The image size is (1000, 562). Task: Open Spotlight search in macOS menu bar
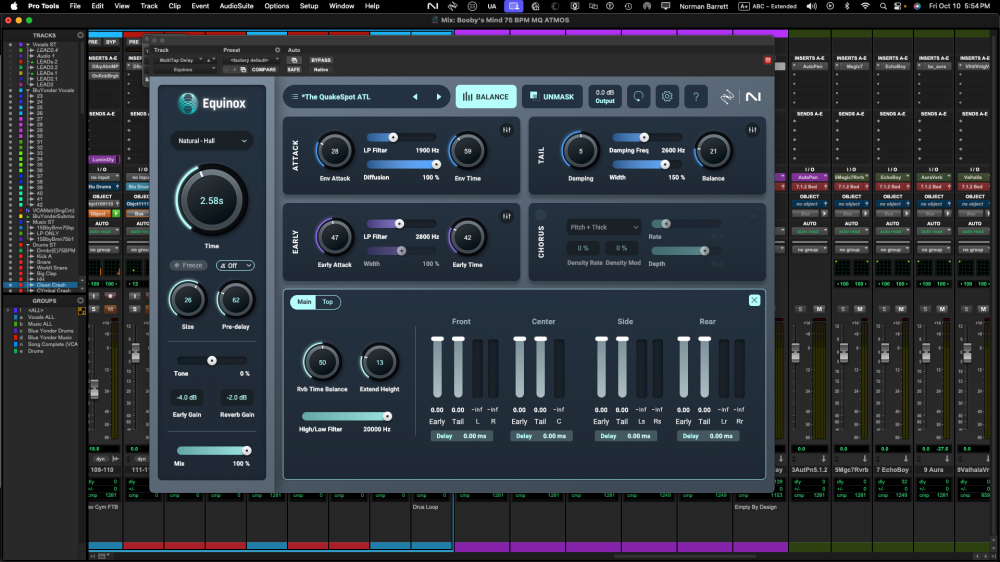click(x=883, y=6)
